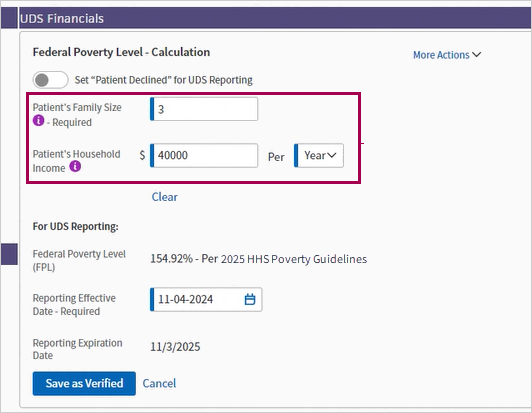
Task: Click the Save as Verified button
Action: coord(84,383)
